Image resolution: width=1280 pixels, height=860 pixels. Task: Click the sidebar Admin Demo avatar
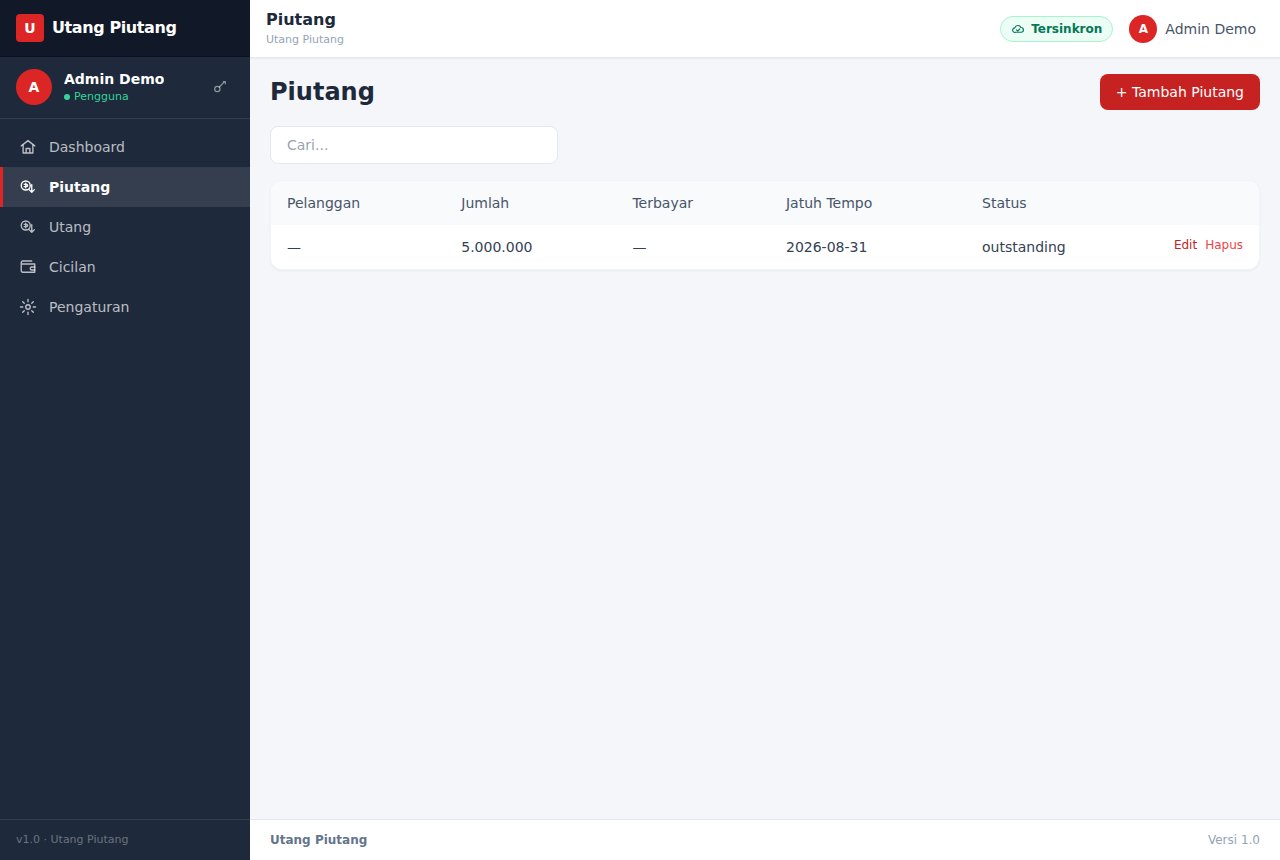tap(34, 87)
